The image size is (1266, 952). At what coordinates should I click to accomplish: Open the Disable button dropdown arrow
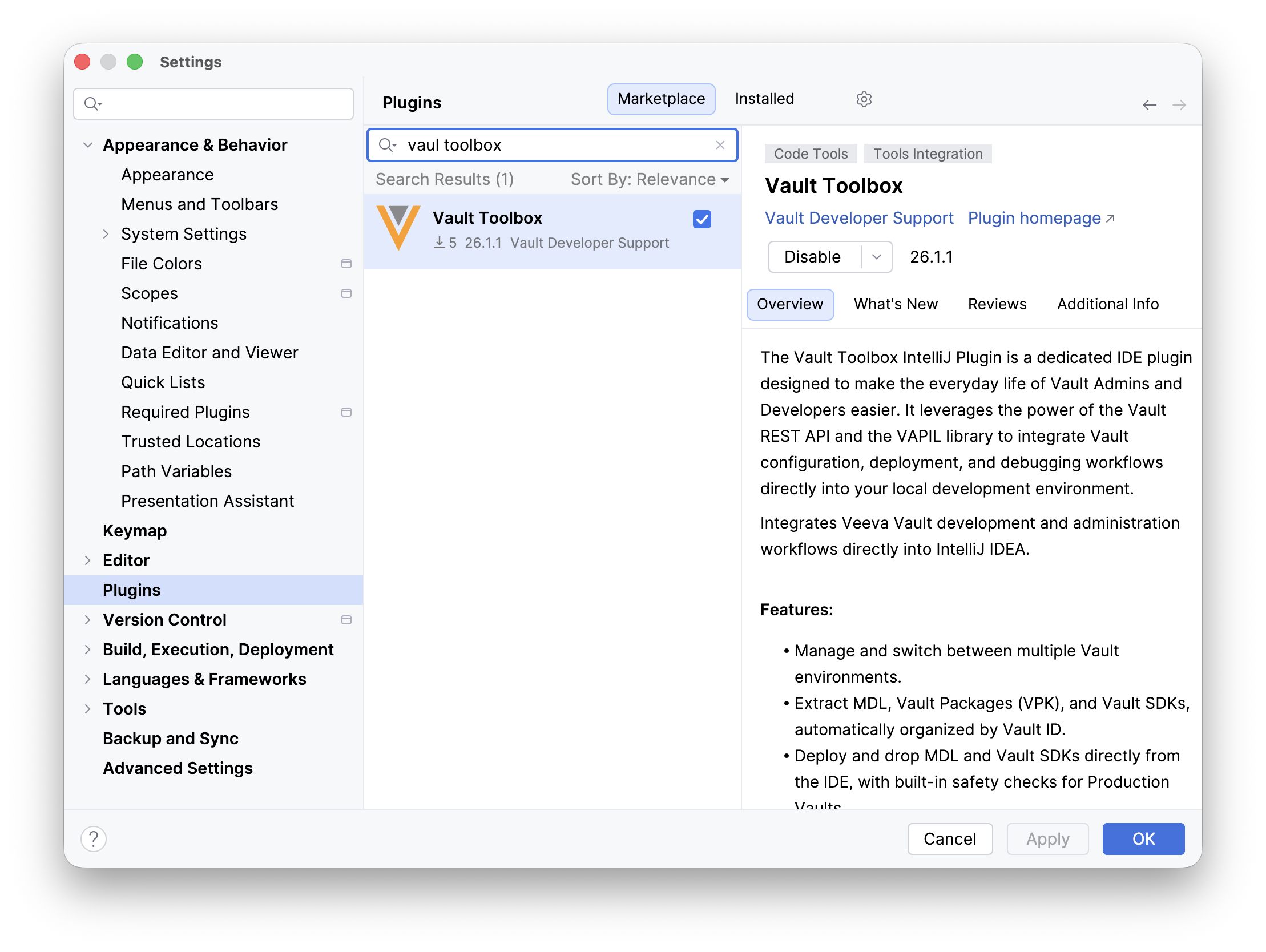pos(876,257)
